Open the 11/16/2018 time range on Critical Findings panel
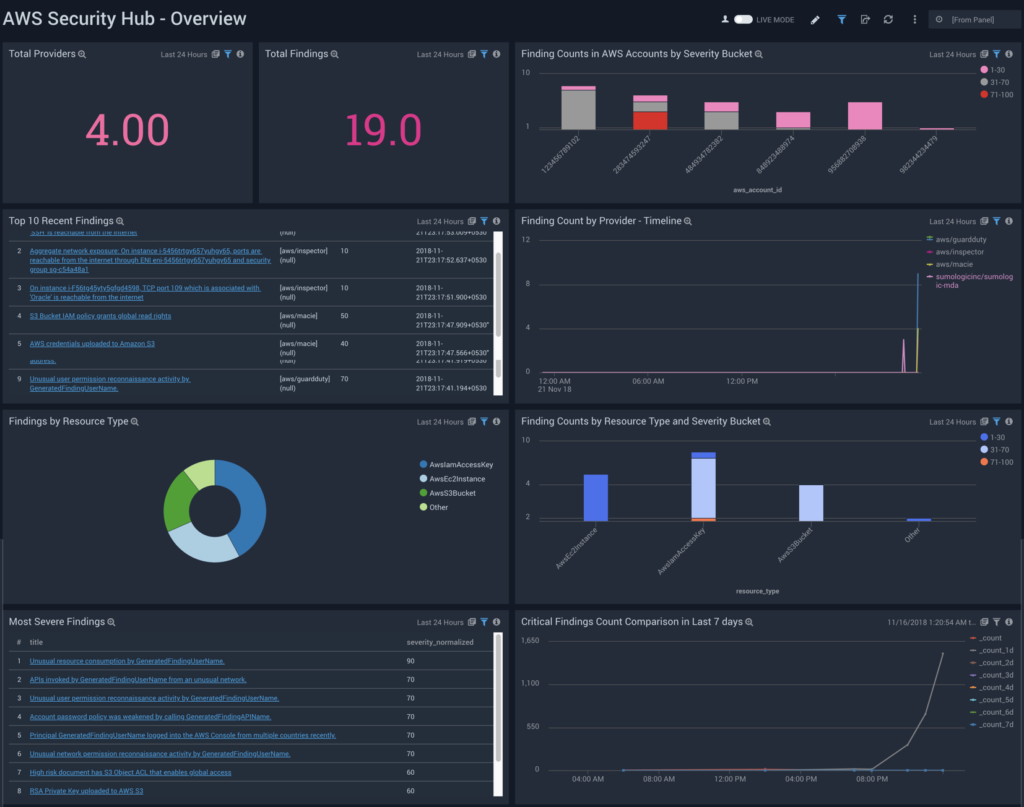 point(931,623)
